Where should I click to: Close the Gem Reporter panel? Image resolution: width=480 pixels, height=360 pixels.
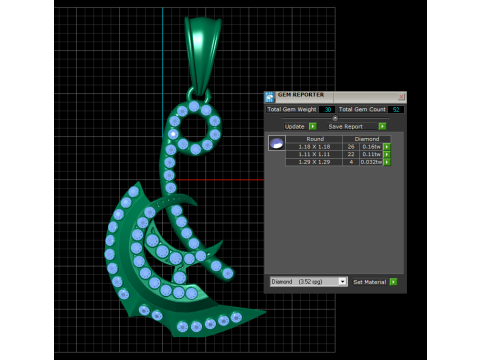tap(401, 97)
